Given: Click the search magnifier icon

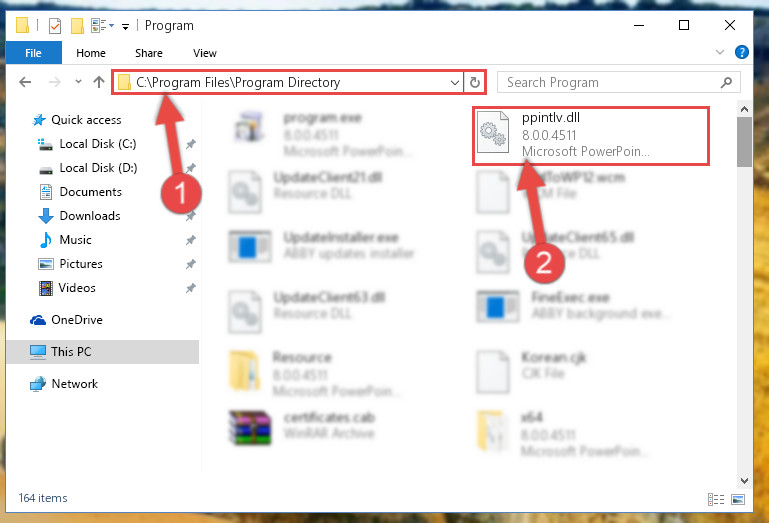Looking at the screenshot, I should click(726, 82).
